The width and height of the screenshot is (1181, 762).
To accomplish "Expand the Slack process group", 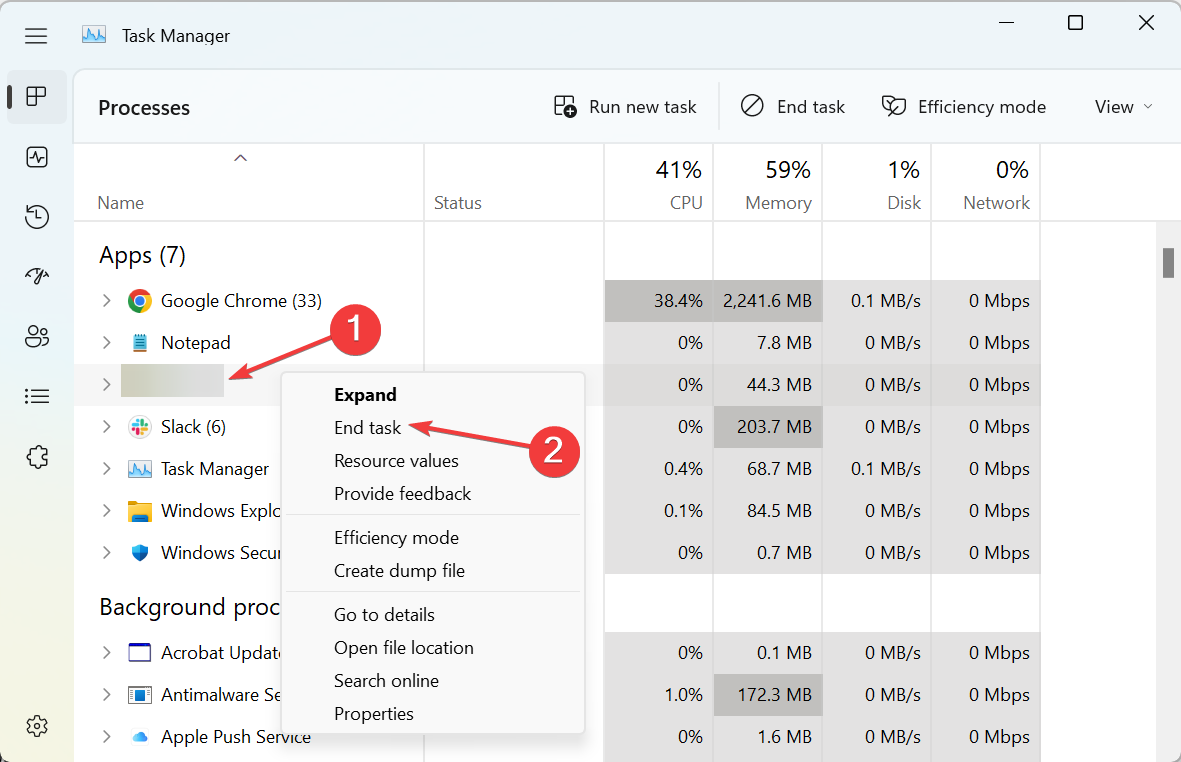I will coord(106,427).
